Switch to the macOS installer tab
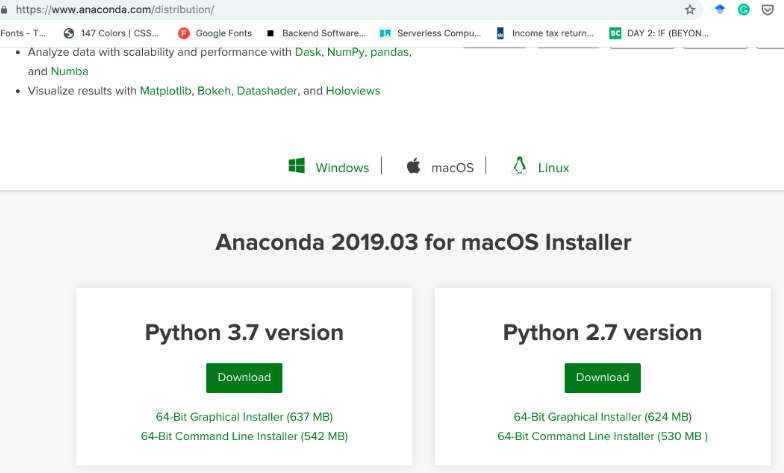Screen dimensions: 784x473 click(440, 166)
